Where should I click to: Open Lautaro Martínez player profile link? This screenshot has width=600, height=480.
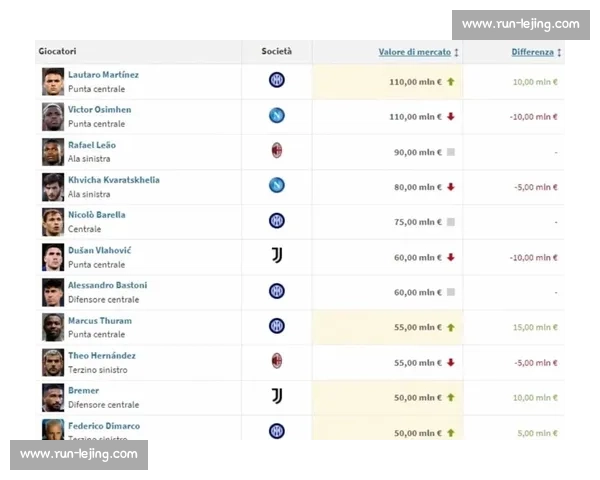pos(103,75)
